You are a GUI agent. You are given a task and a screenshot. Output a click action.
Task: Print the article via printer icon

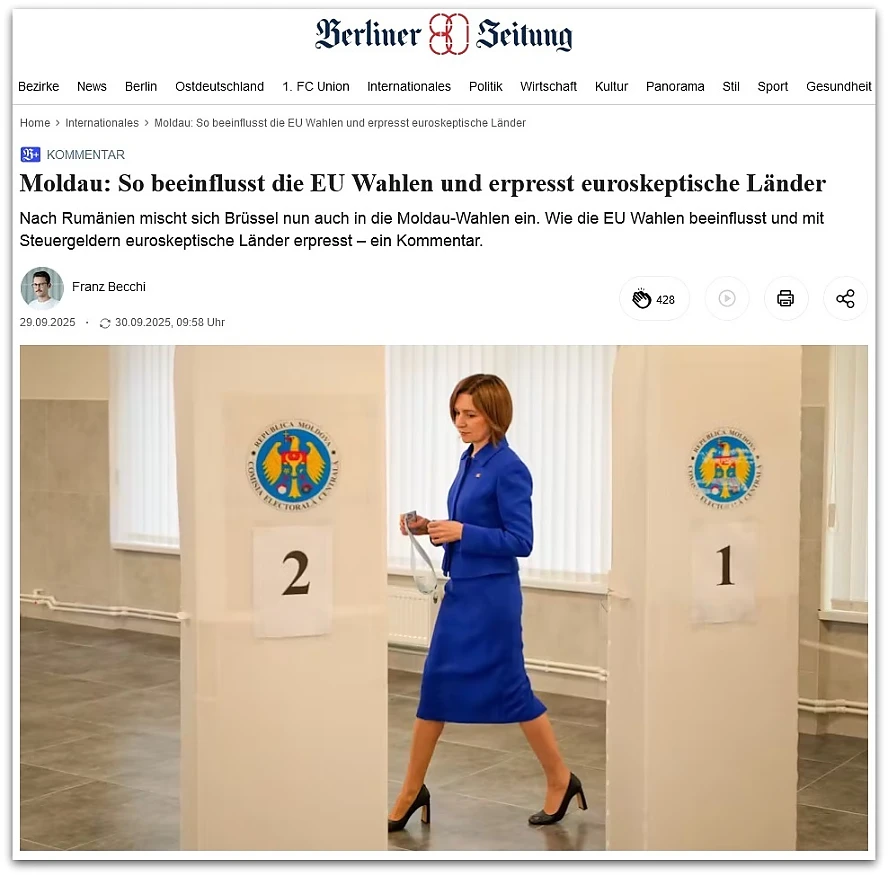(x=785, y=298)
